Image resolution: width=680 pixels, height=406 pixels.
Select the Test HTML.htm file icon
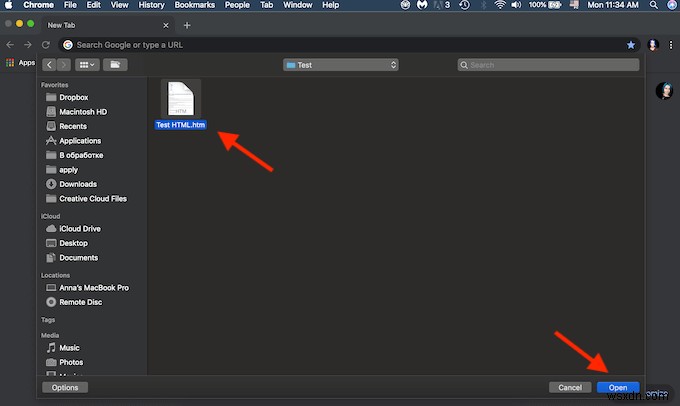point(181,98)
